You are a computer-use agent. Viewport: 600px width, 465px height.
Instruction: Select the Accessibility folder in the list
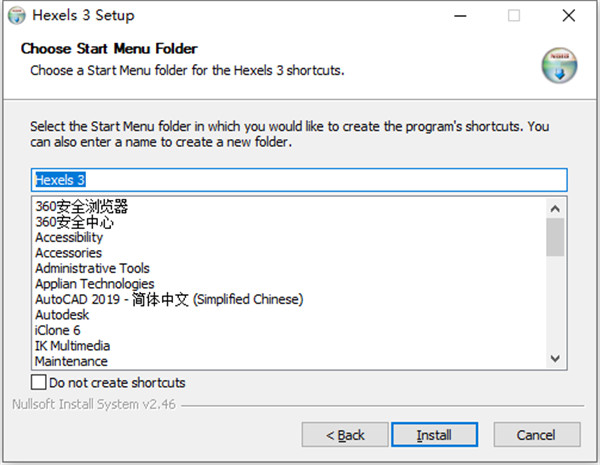(x=69, y=238)
